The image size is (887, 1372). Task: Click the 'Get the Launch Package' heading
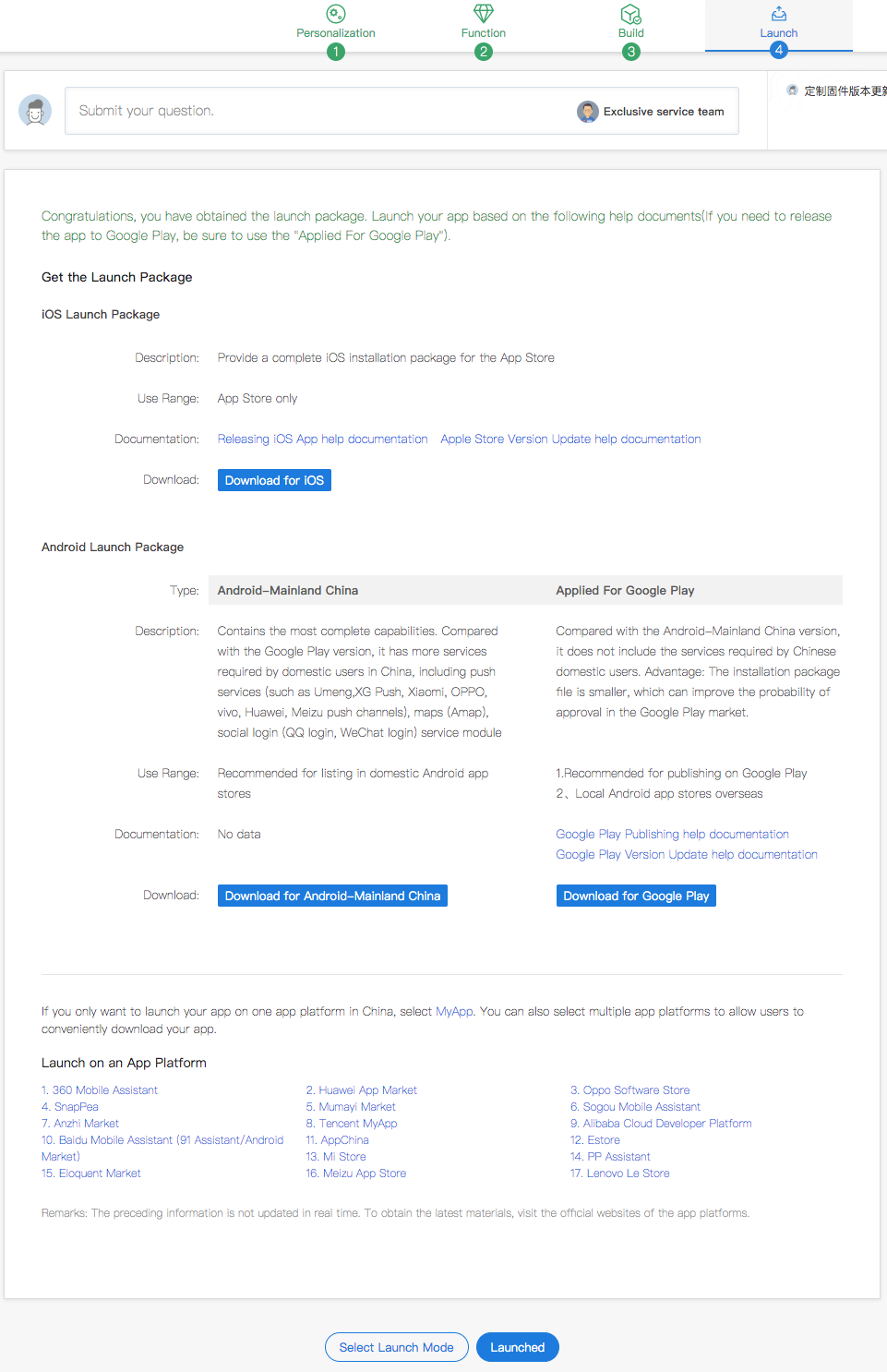[117, 277]
